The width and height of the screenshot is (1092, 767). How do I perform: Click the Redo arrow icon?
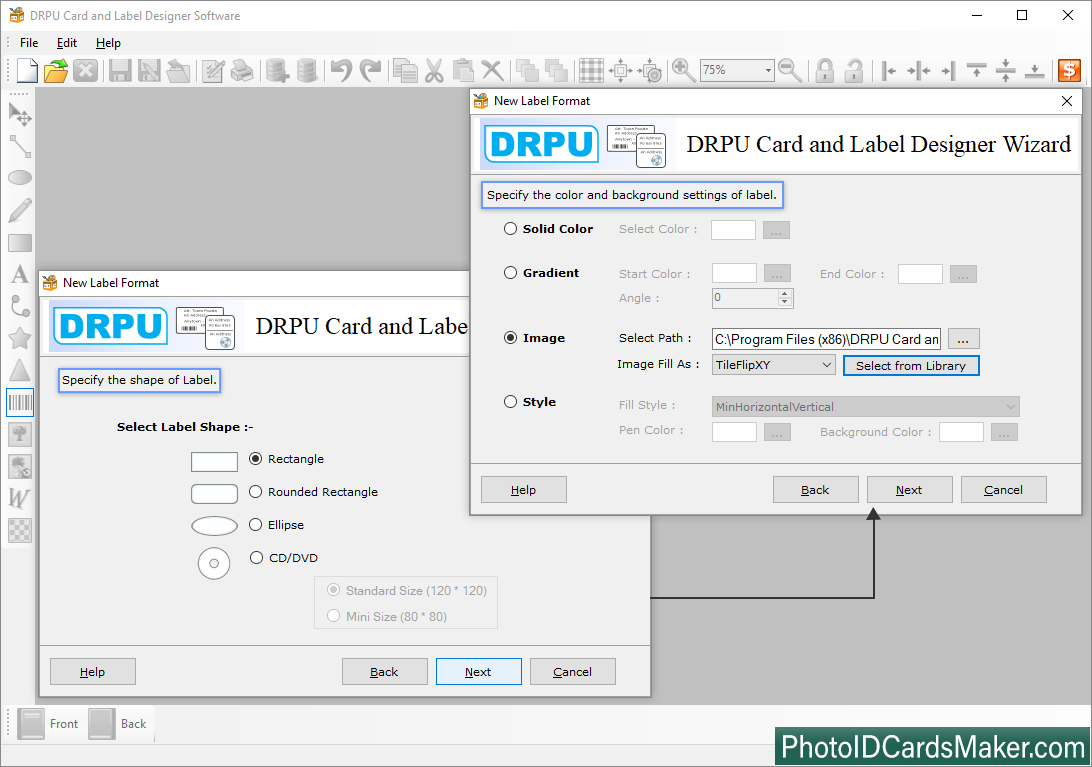pyautogui.click(x=370, y=70)
